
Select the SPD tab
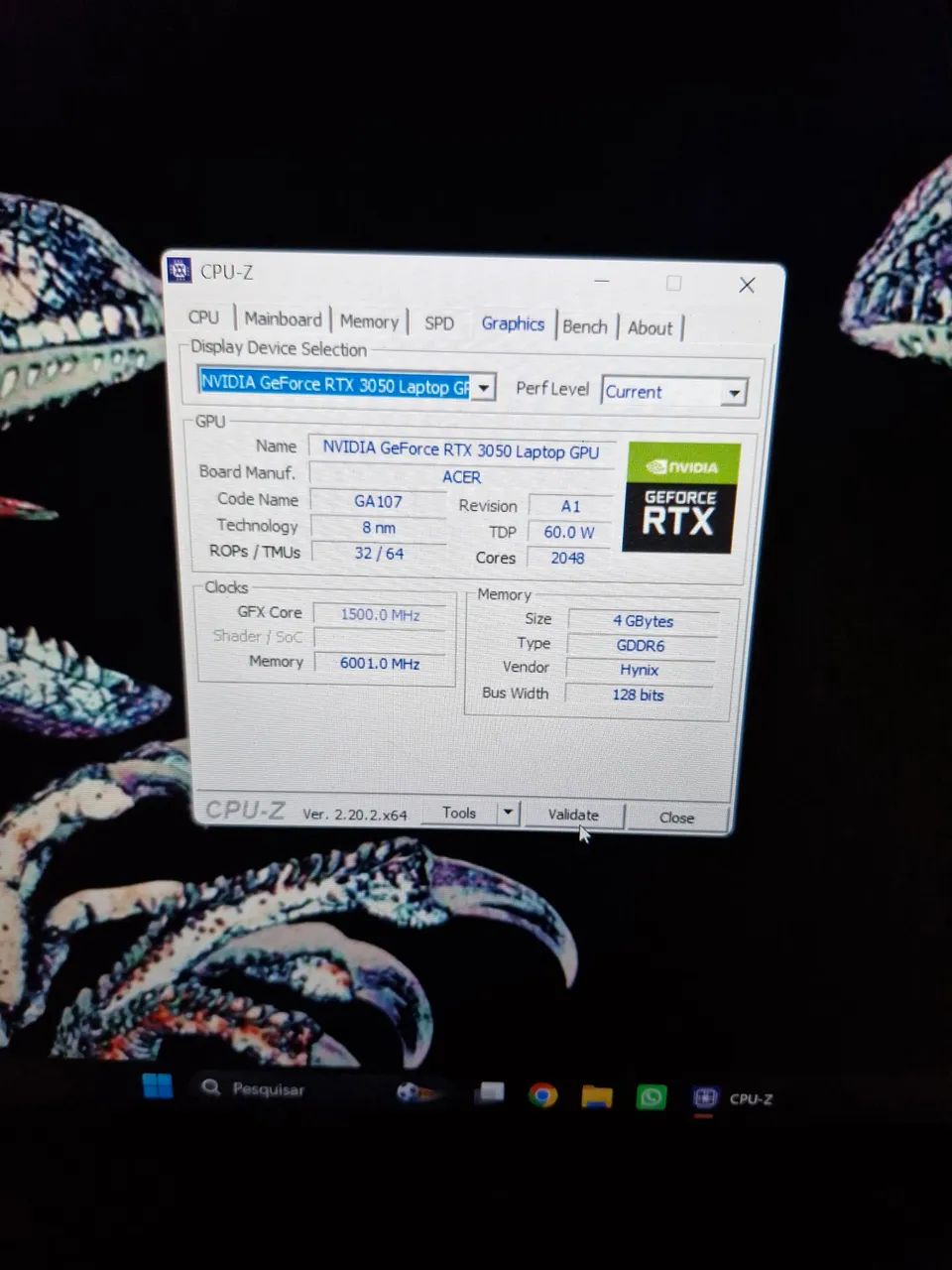(439, 323)
